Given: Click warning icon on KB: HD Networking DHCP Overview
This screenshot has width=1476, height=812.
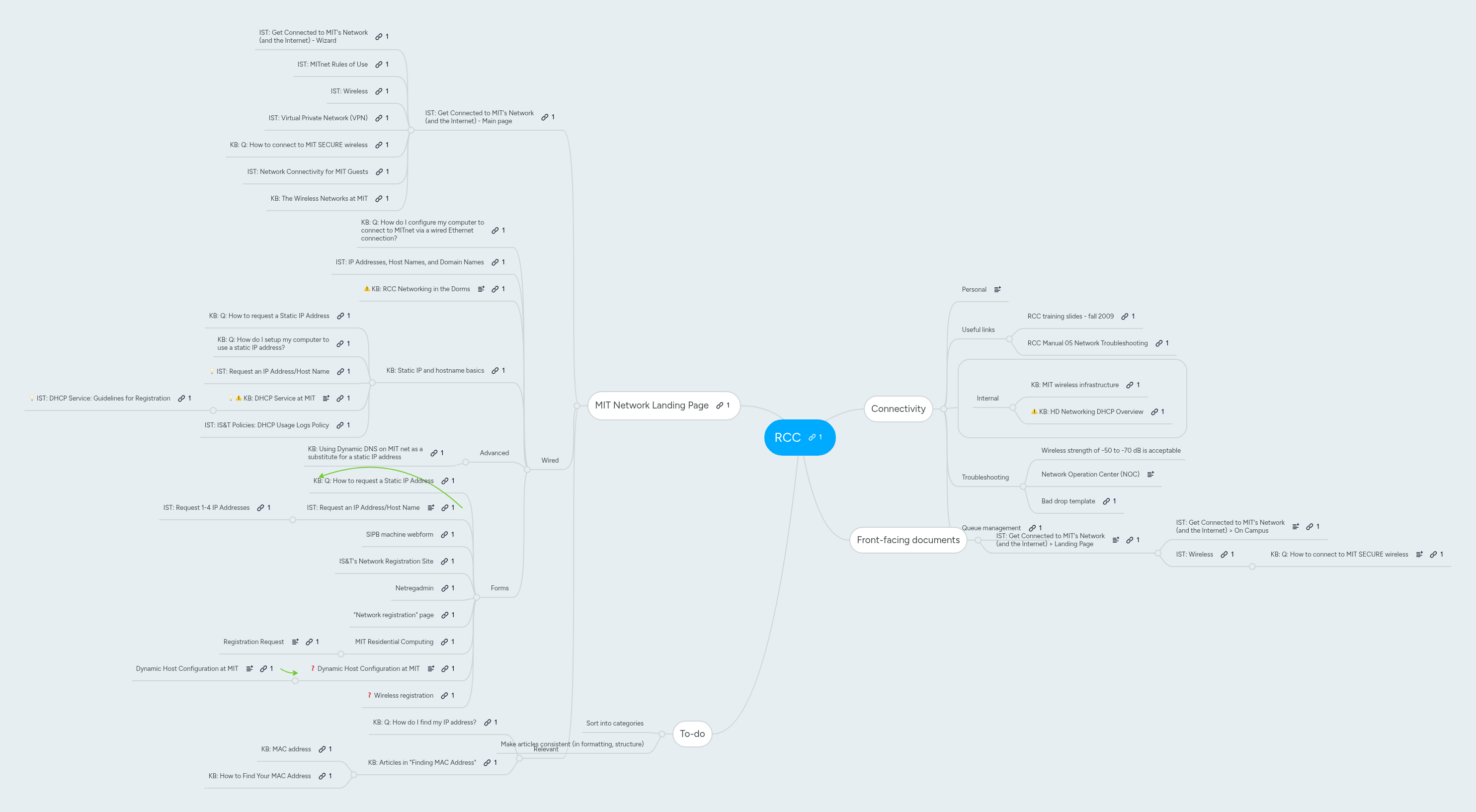Looking at the screenshot, I should point(1034,411).
